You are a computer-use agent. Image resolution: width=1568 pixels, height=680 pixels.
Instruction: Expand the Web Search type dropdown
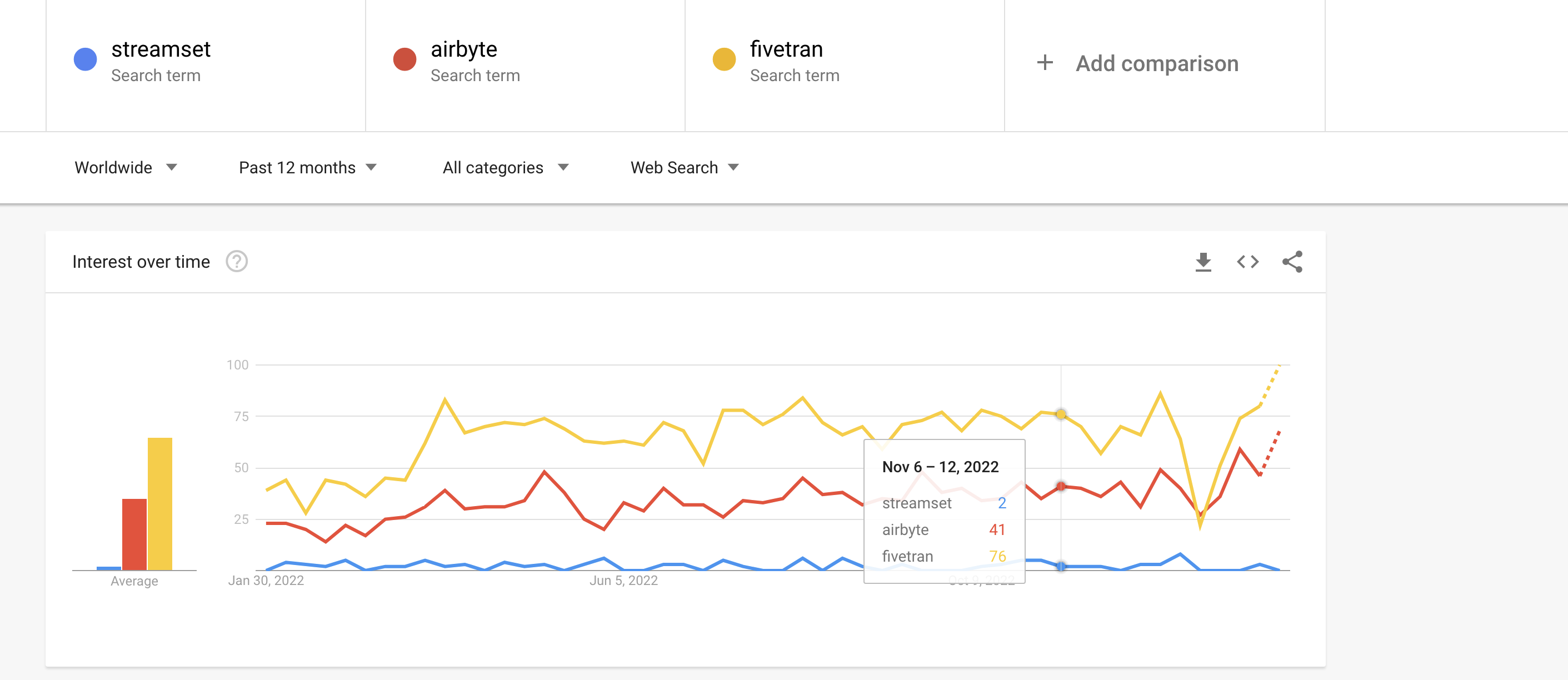tap(684, 167)
